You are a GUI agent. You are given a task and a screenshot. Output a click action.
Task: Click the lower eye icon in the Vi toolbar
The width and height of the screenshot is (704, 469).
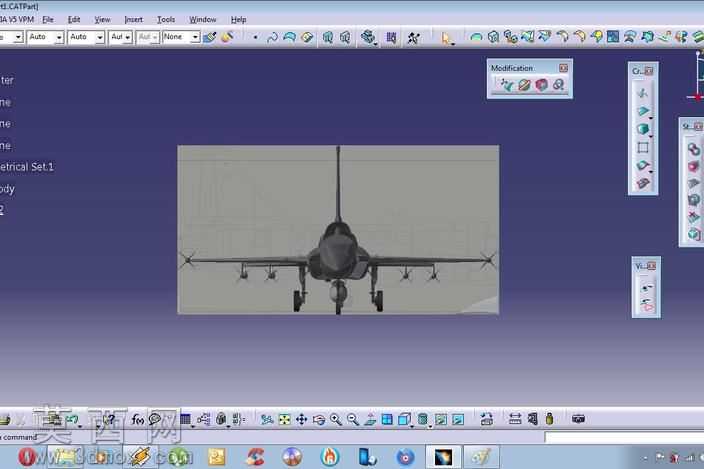[x=647, y=305]
